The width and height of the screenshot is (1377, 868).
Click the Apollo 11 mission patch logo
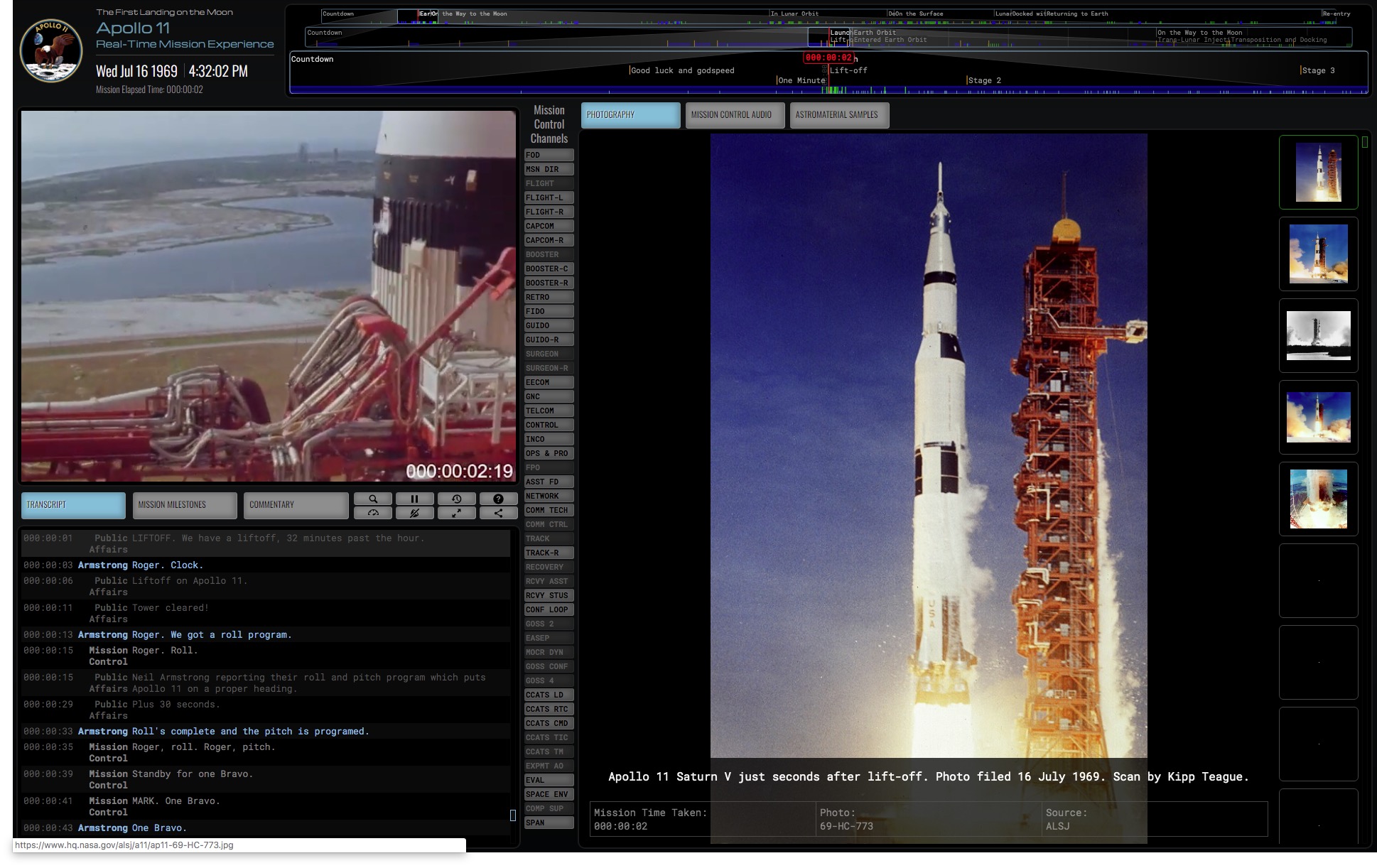point(50,50)
